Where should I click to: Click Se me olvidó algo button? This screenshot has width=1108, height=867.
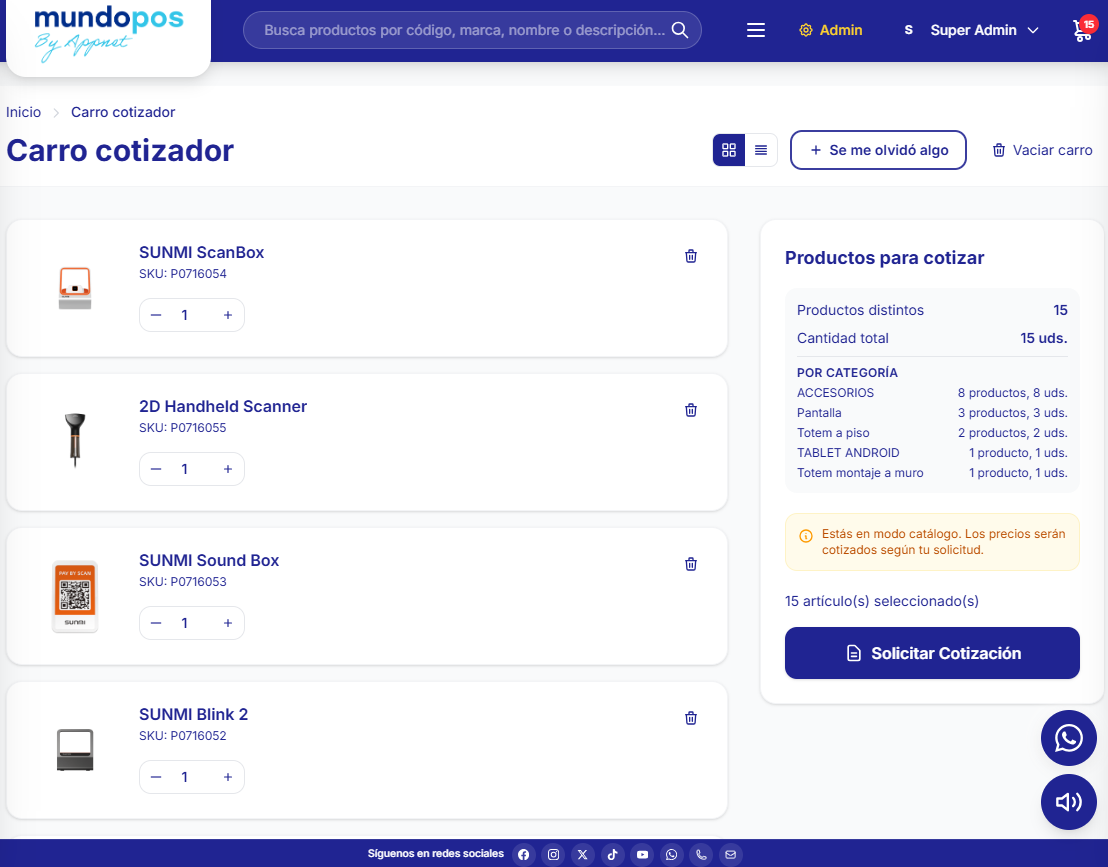(x=878, y=150)
